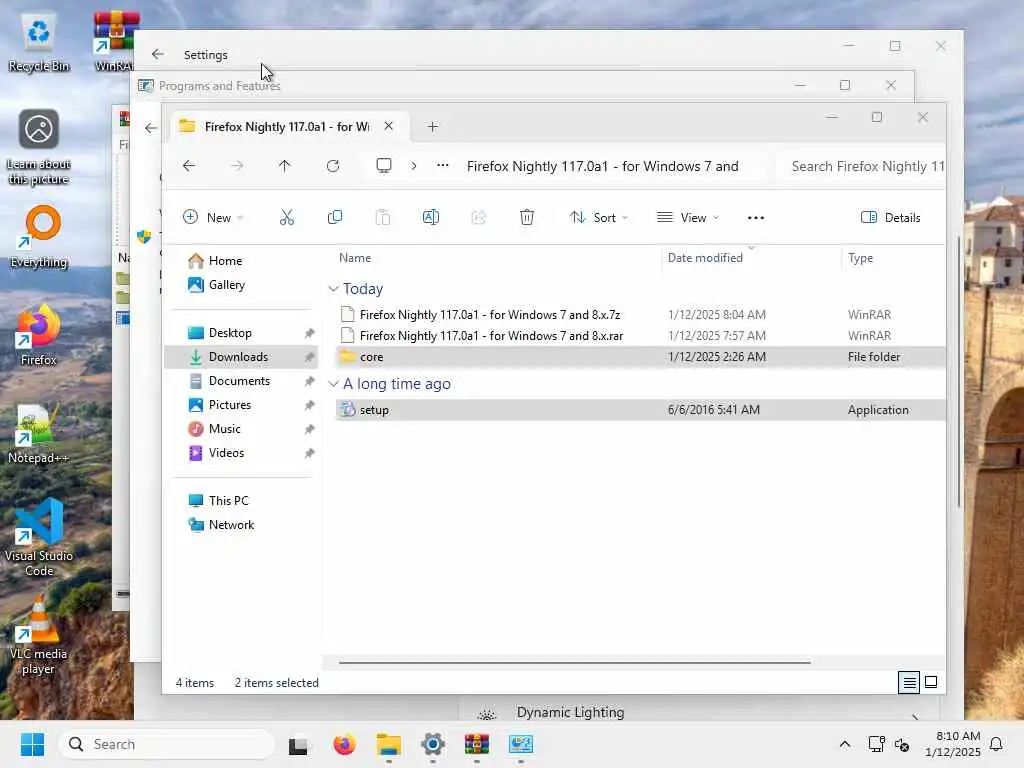
Task: Select VLC media player desktop shortcut
Action: coord(38,636)
